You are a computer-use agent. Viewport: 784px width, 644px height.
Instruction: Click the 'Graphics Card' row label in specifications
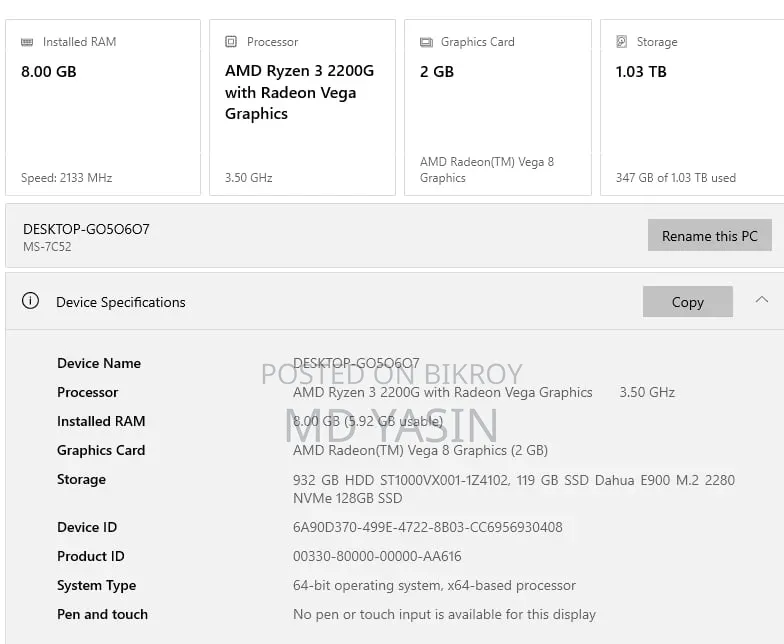(x=101, y=450)
